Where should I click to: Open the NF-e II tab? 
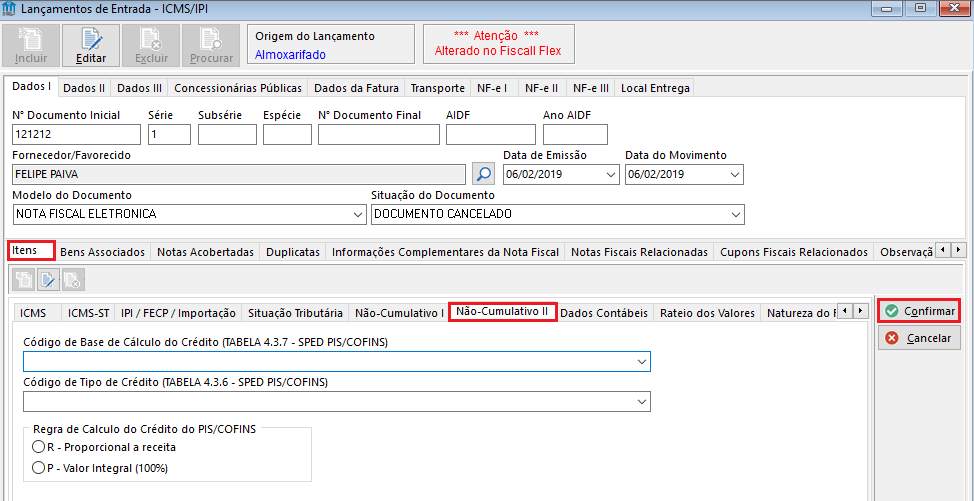click(541, 88)
